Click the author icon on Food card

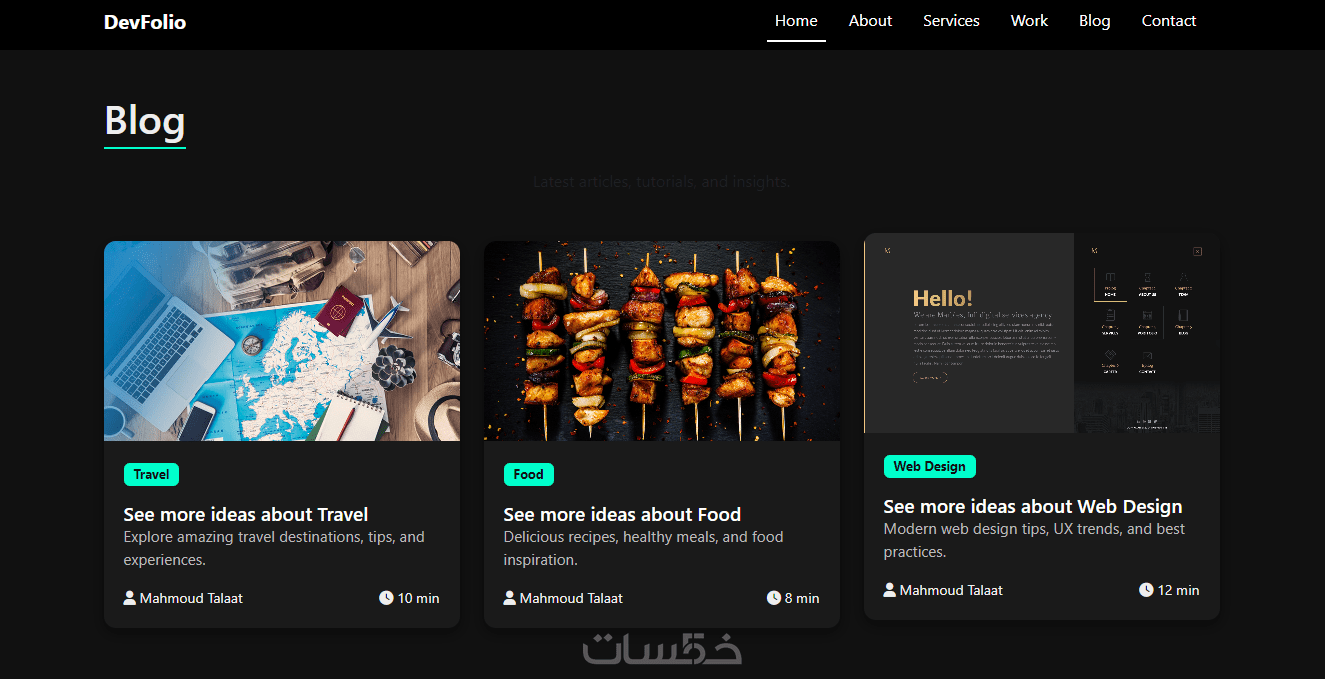(x=509, y=598)
